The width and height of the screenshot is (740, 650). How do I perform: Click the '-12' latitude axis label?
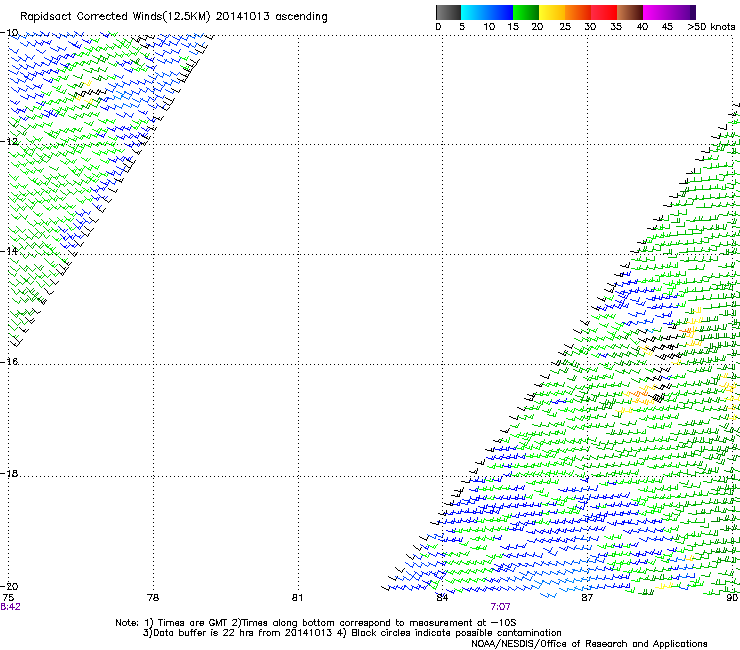[9, 141]
